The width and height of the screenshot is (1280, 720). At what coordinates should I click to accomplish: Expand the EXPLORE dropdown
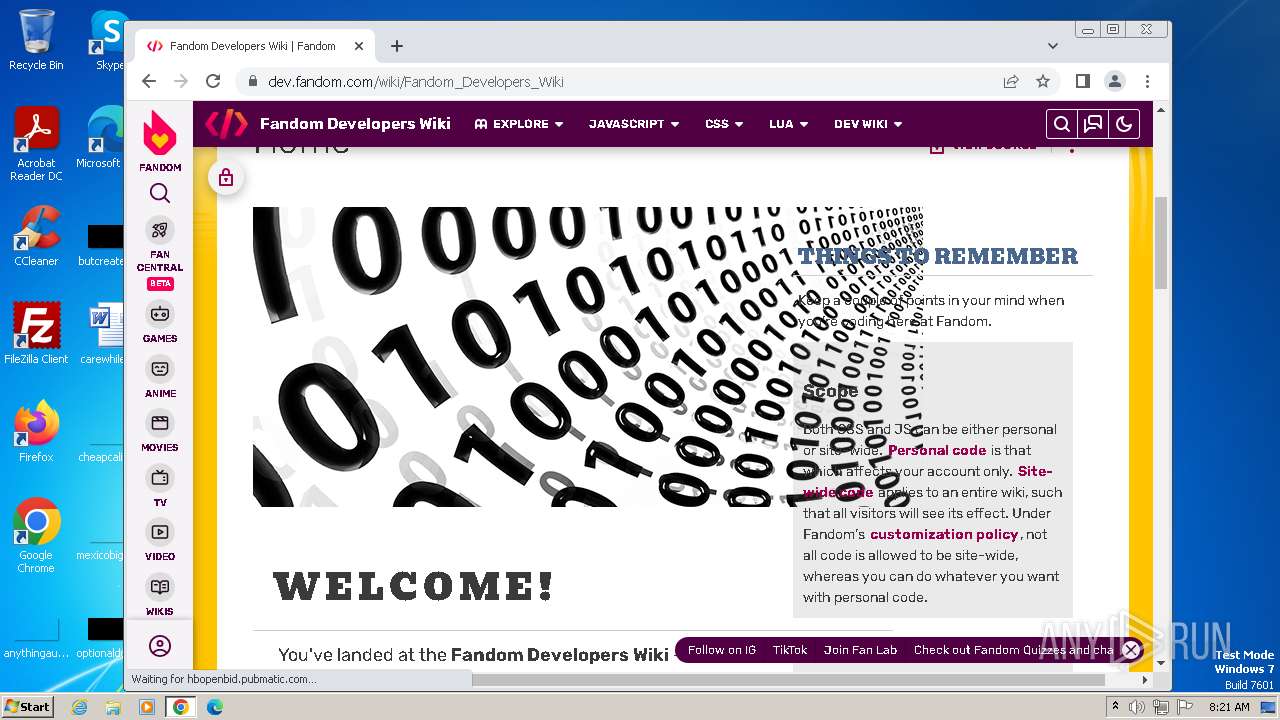[x=519, y=124]
